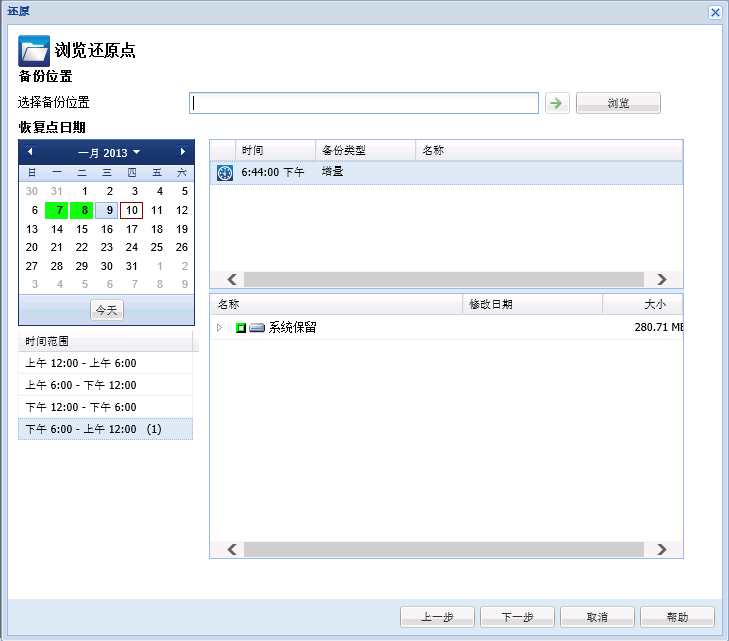Viewport: 729px width, 641px height.
Task: Focus the 选择备份位置 input field
Action: 364,103
